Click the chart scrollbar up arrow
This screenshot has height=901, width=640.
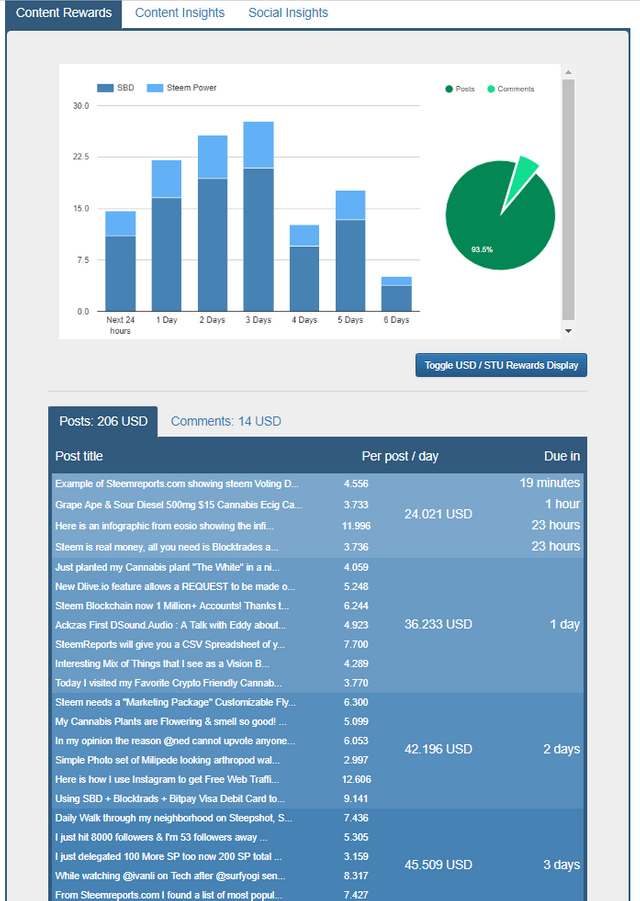[568, 72]
